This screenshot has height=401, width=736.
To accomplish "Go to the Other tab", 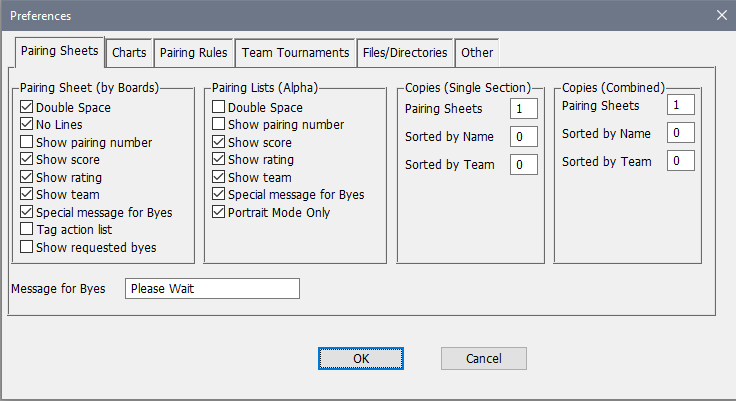I will pos(477,52).
